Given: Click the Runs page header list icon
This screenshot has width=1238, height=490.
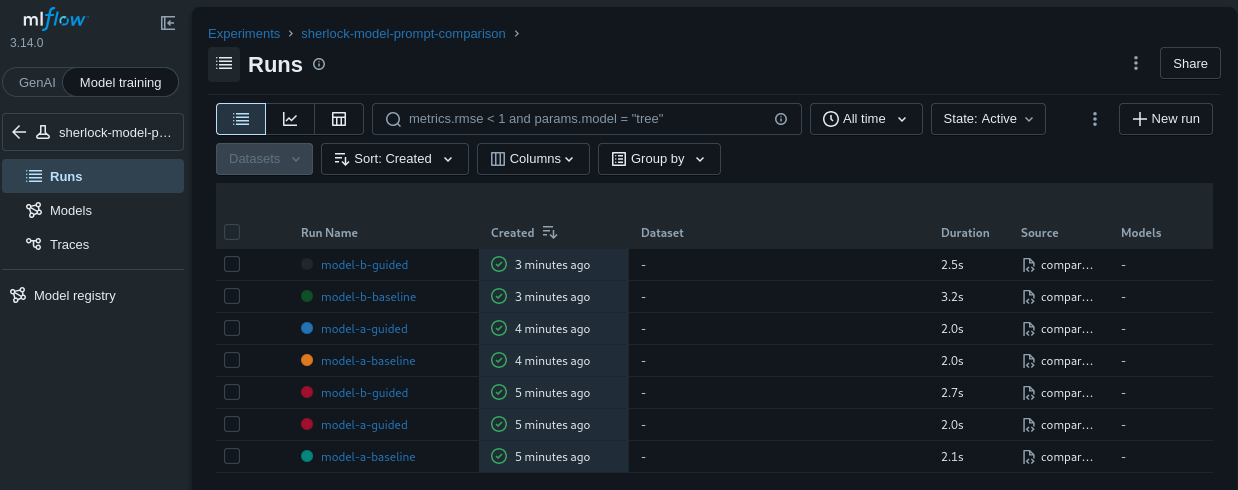Looking at the screenshot, I should [224, 64].
